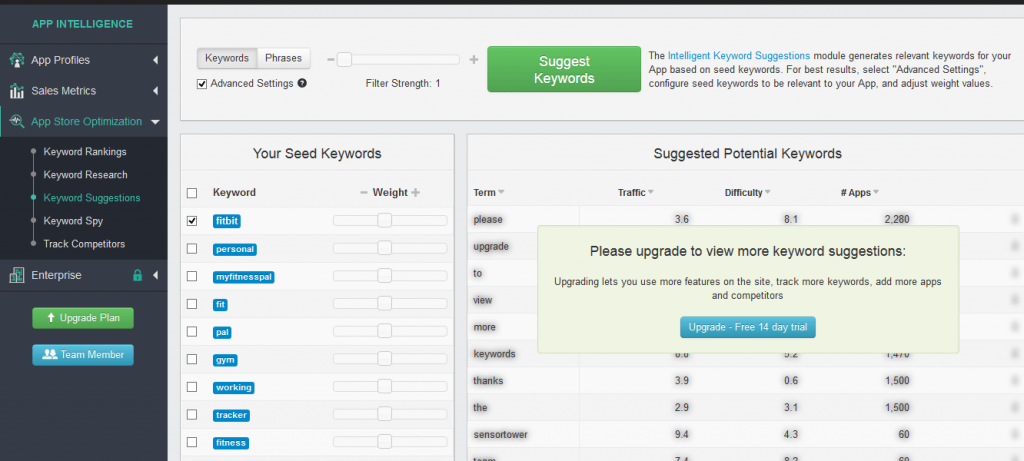
Task: Click the Sales Metrics chart icon
Action: point(17,91)
